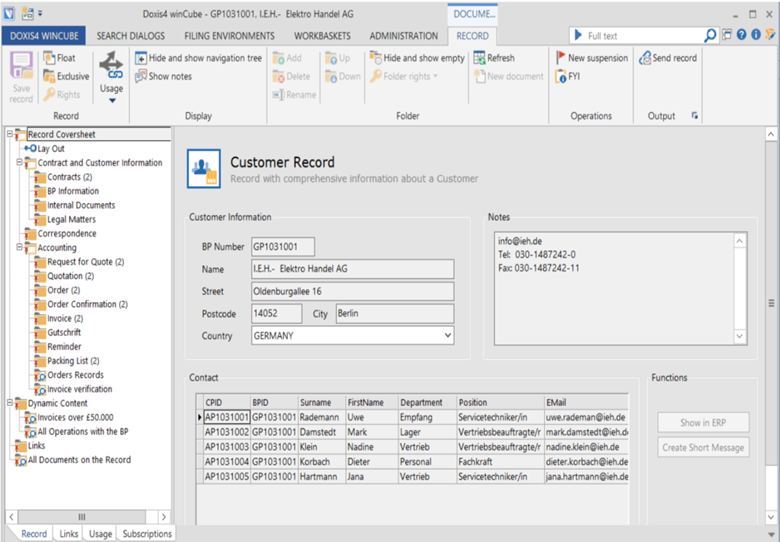
Task: Click the Refresh icon in Folder group
Action: (x=480, y=58)
